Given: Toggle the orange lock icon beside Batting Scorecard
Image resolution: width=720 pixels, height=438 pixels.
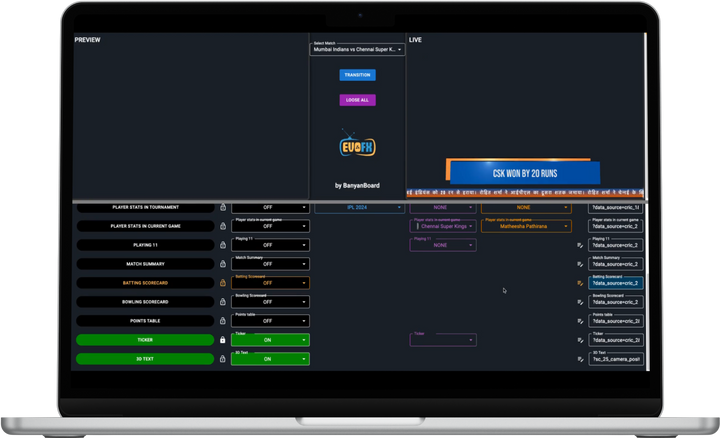Looking at the screenshot, I should [223, 283].
